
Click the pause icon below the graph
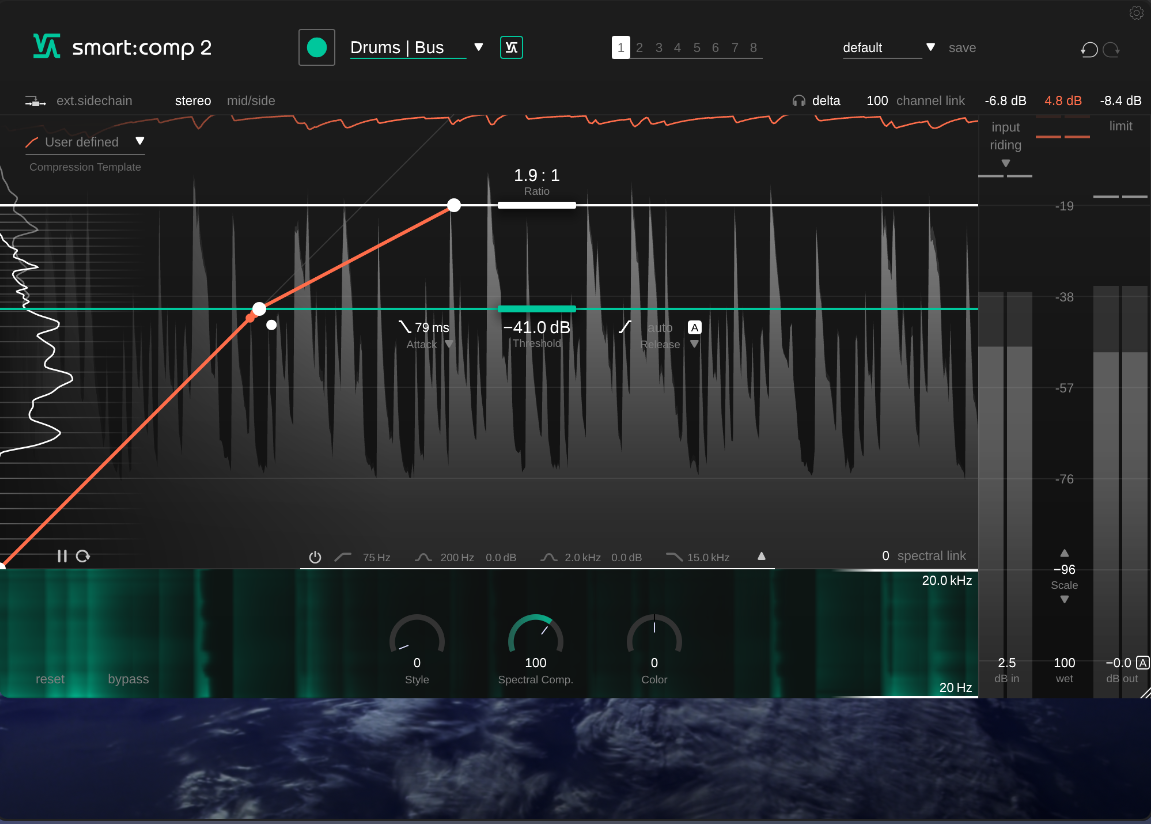(x=61, y=556)
